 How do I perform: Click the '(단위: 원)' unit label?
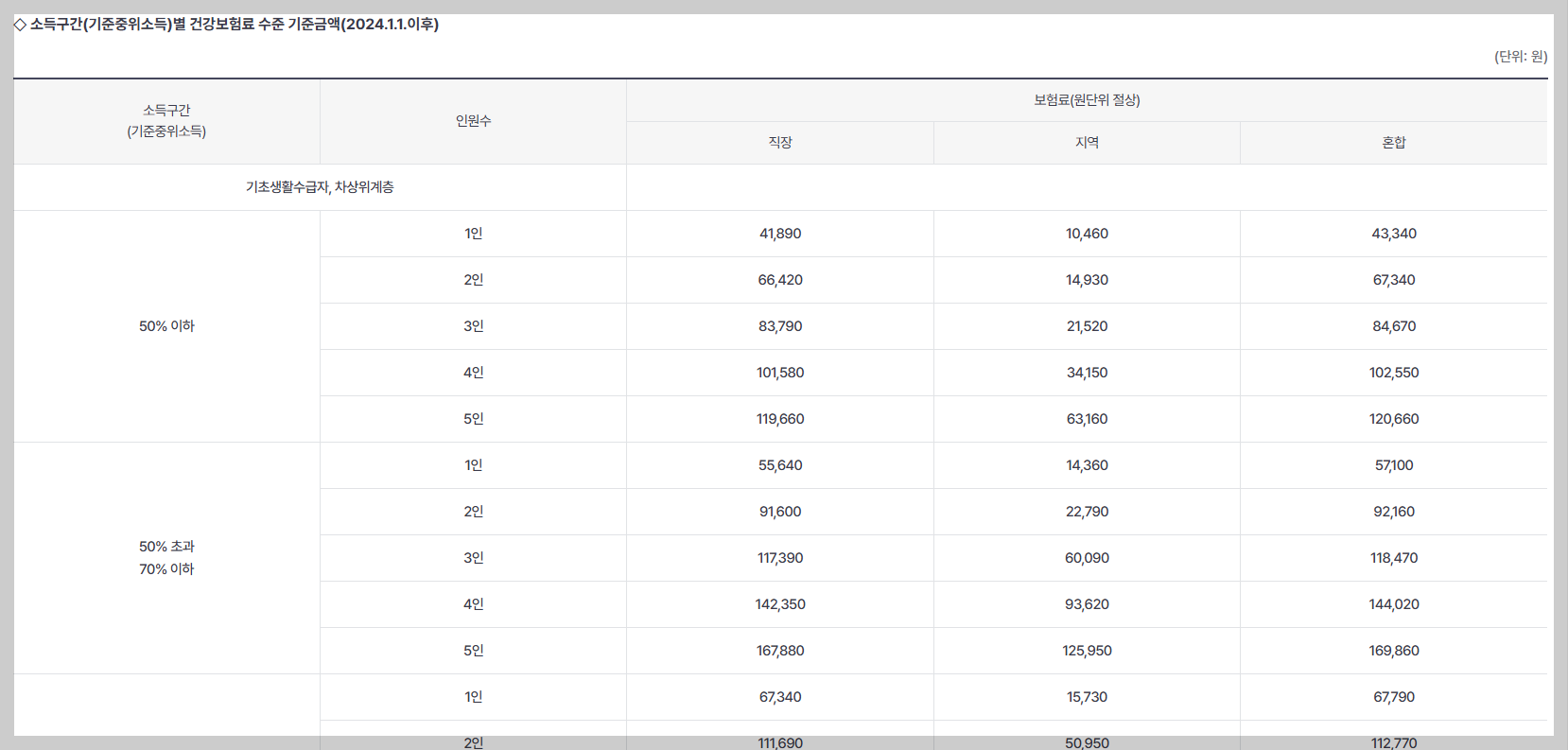(x=1521, y=57)
